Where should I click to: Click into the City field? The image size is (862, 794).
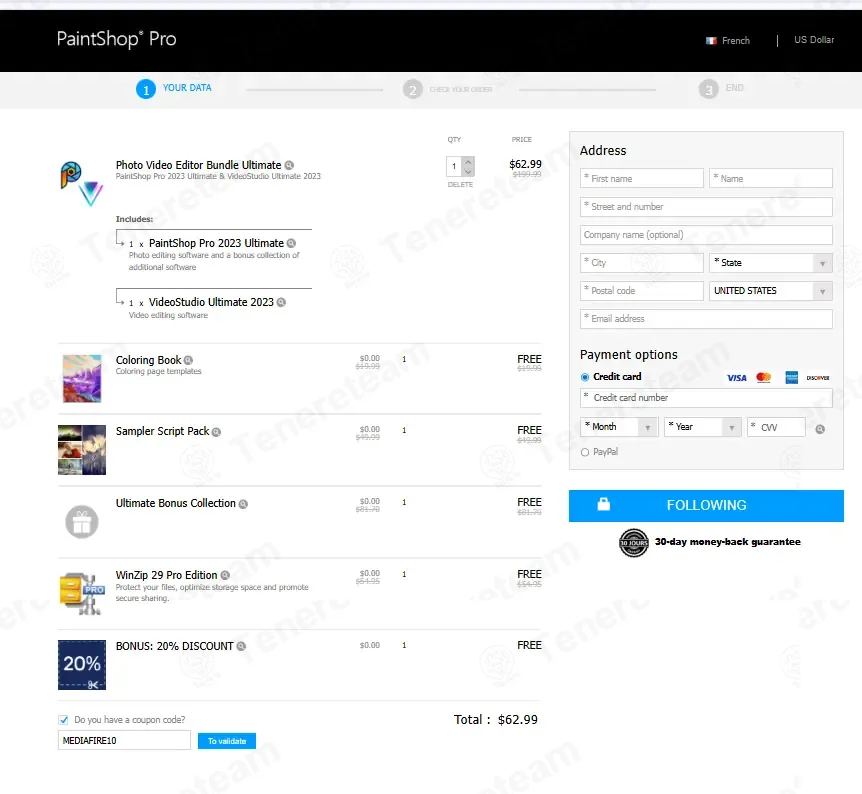pyautogui.click(x=642, y=263)
